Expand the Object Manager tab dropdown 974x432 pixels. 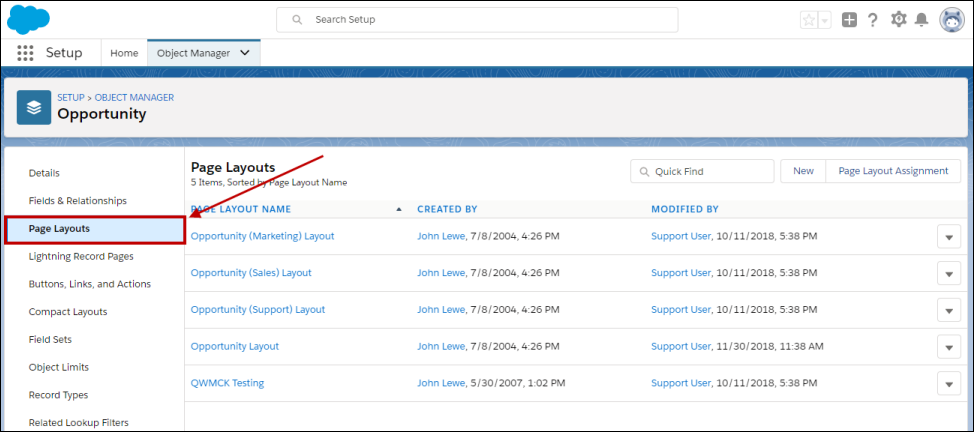coord(245,53)
